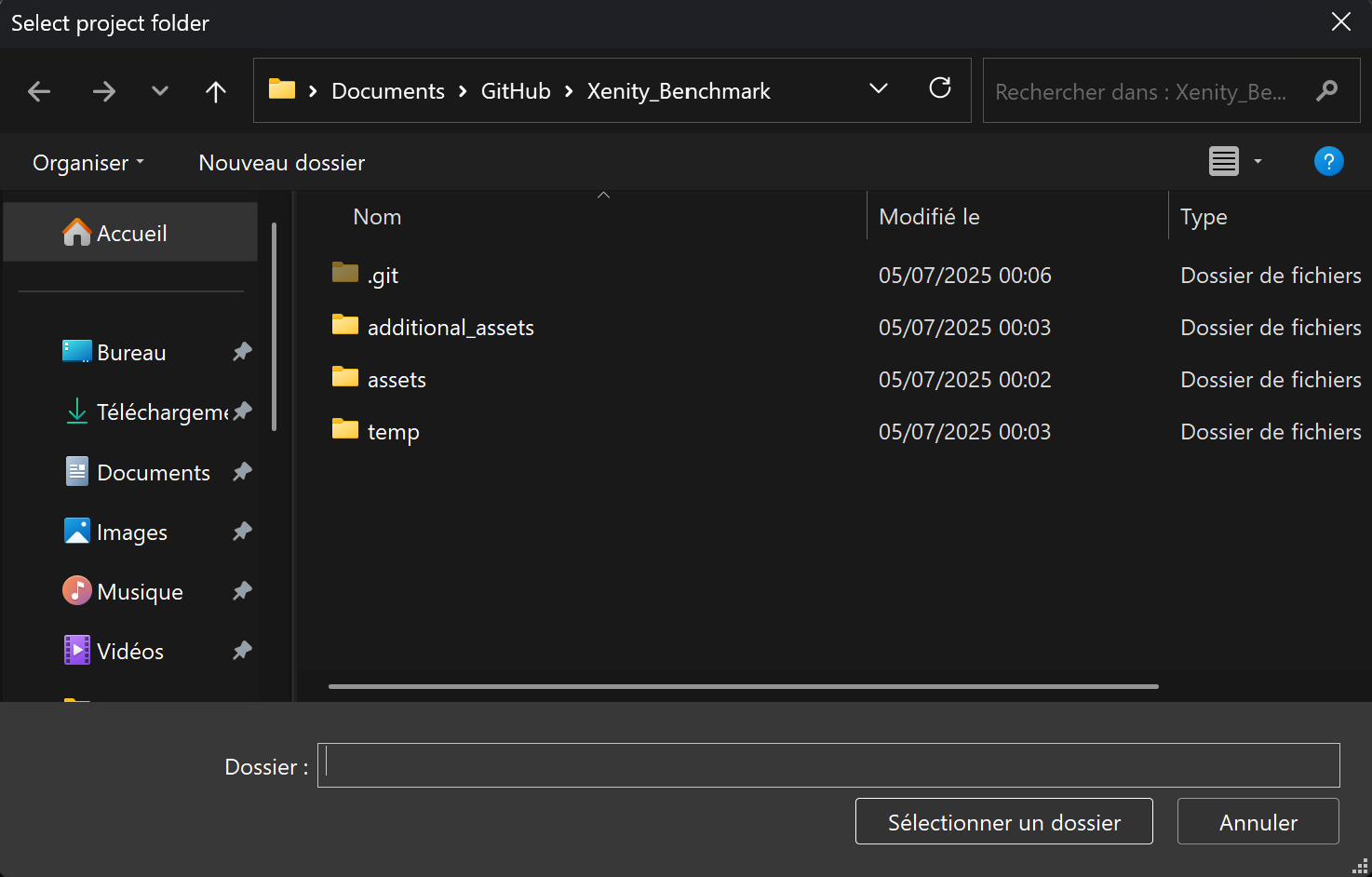Viewport: 1372px width, 877px height.
Task: Click the pin icon next to Vidéos
Action: pos(242,651)
